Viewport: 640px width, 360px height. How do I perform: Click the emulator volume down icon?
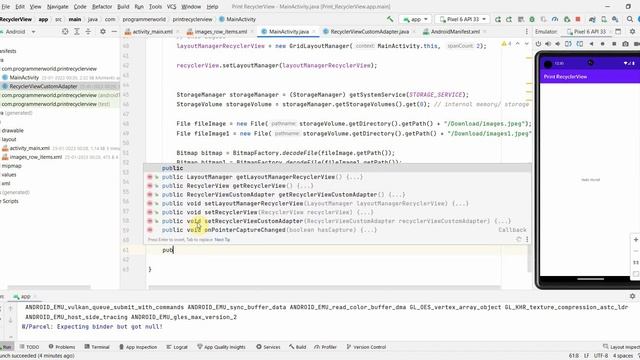click(x=558, y=44)
